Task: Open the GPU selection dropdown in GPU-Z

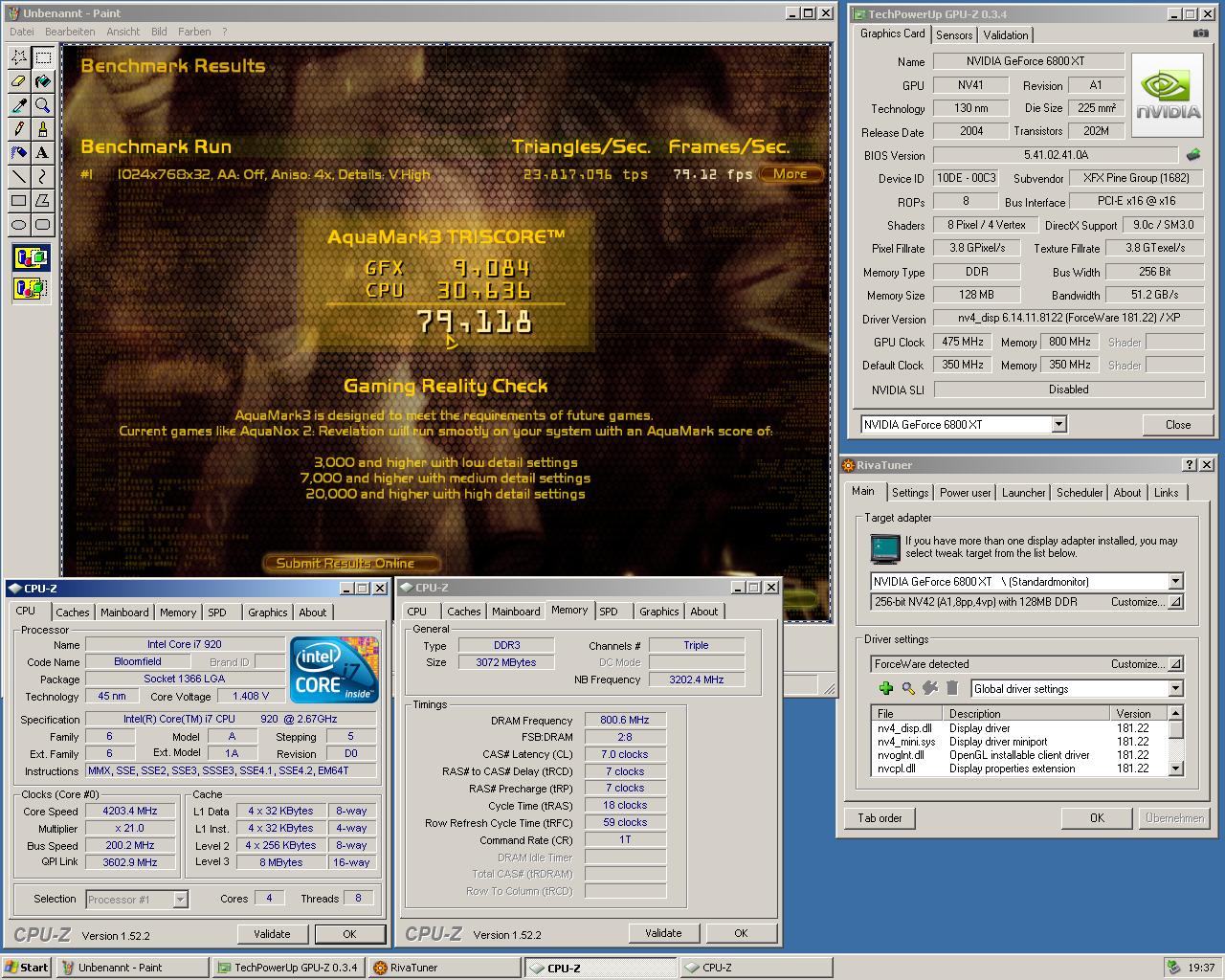Action: click(1058, 424)
